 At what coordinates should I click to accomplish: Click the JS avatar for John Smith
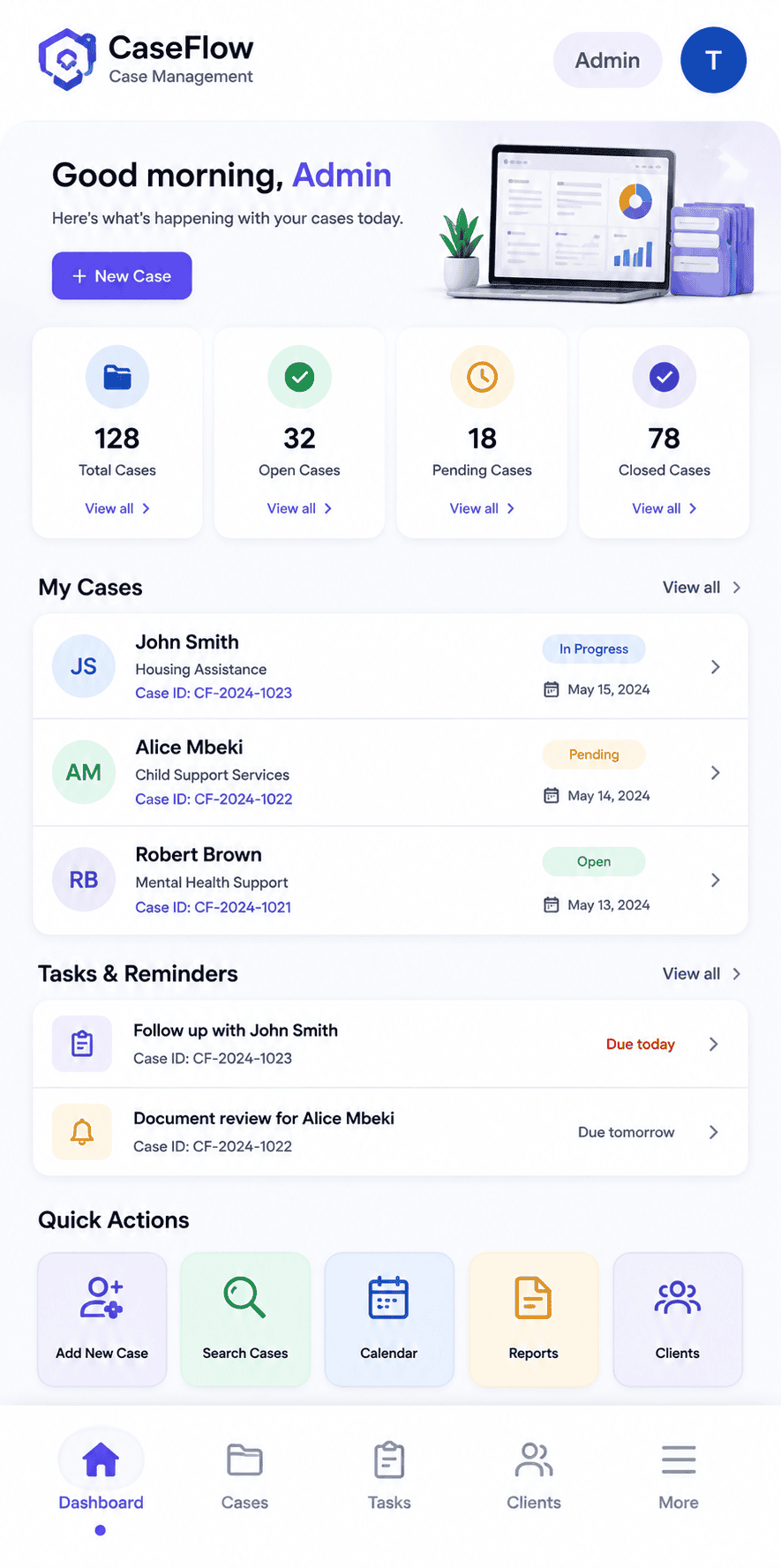84,666
